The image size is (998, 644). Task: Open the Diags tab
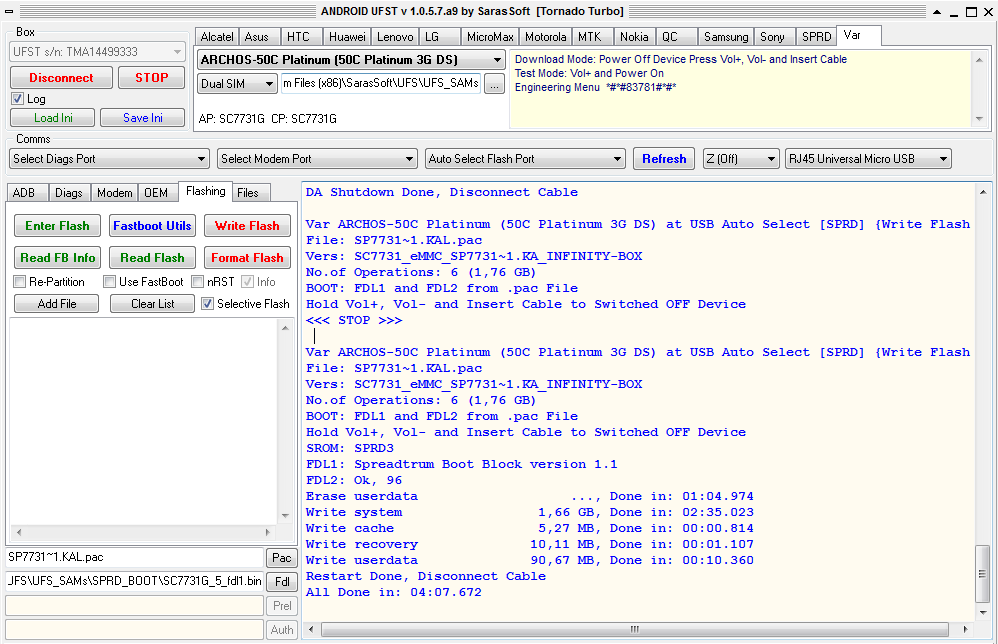click(x=69, y=193)
